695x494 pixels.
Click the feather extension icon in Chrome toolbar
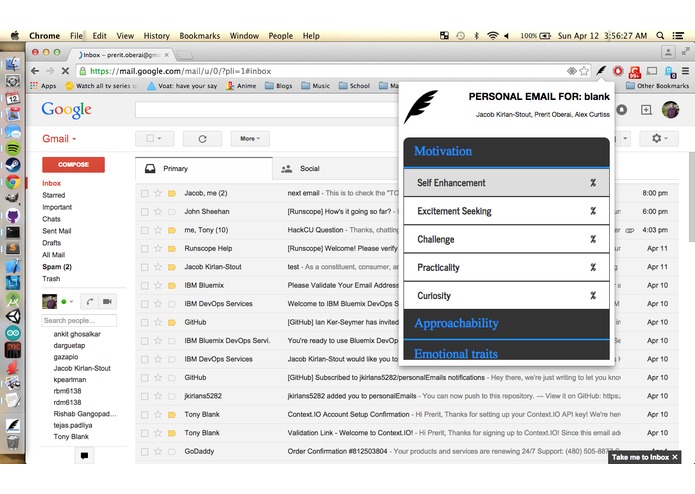point(601,70)
